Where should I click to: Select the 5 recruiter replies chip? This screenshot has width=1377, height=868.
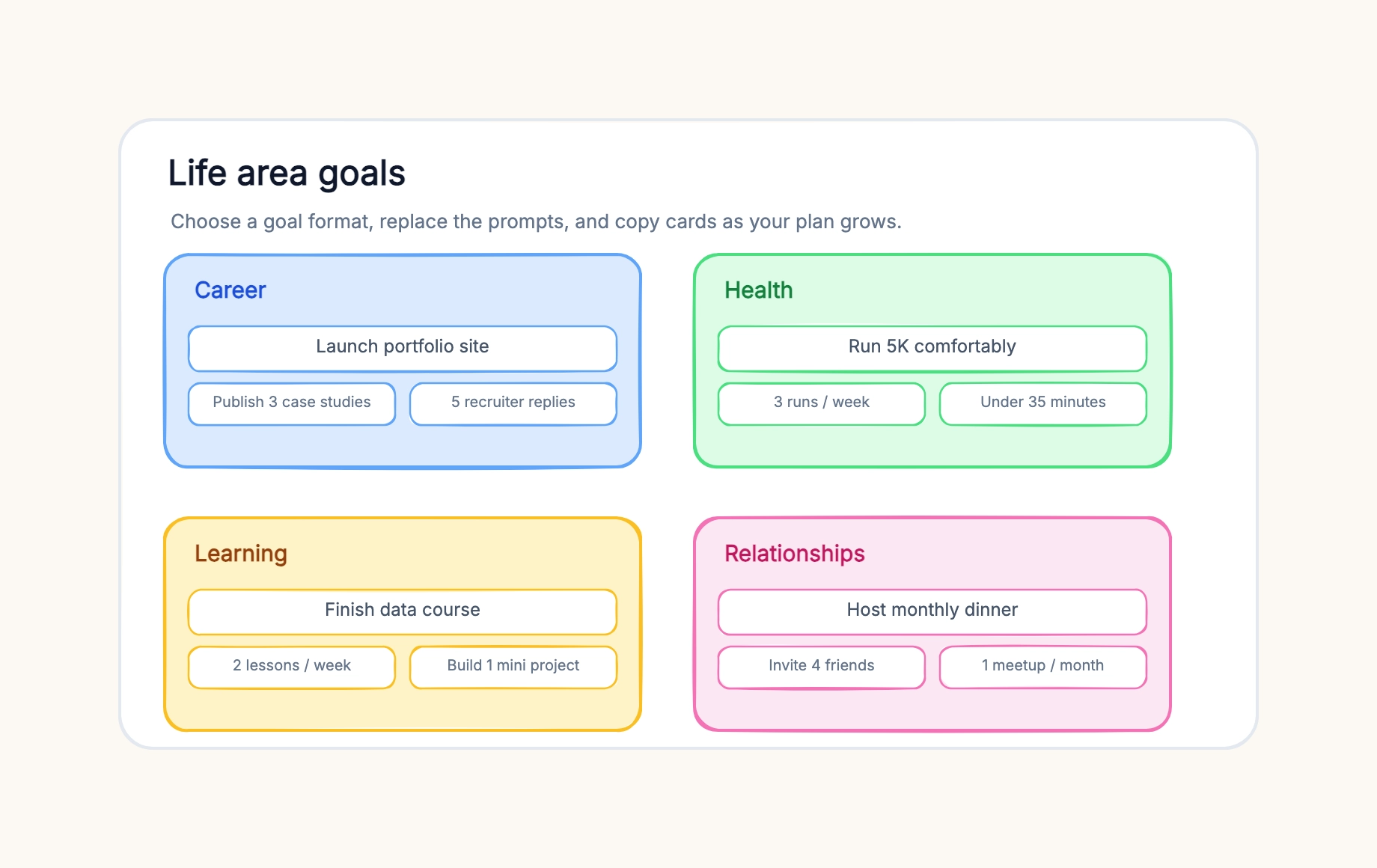pyautogui.click(x=513, y=403)
